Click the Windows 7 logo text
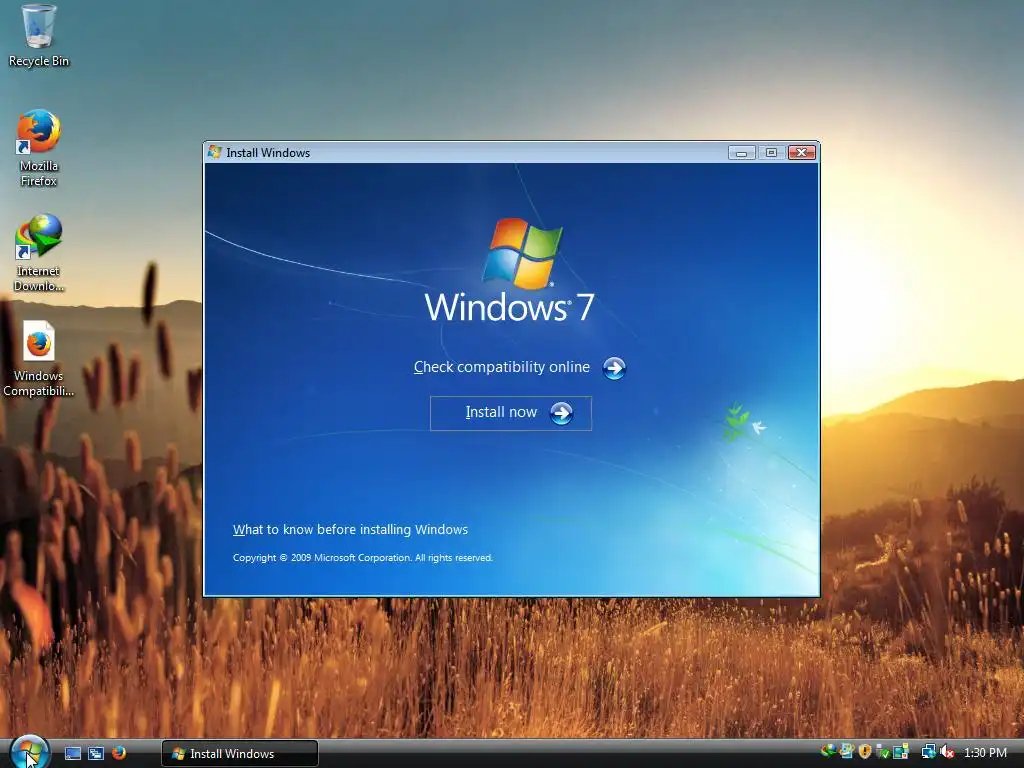Image resolution: width=1024 pixels, height=768 pixels. click(509, 306)
